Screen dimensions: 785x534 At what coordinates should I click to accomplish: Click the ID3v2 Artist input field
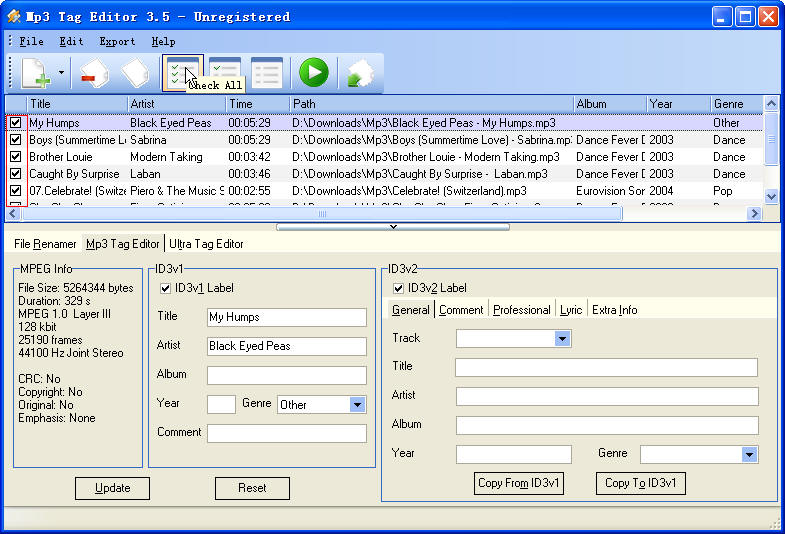coord(607,396)
